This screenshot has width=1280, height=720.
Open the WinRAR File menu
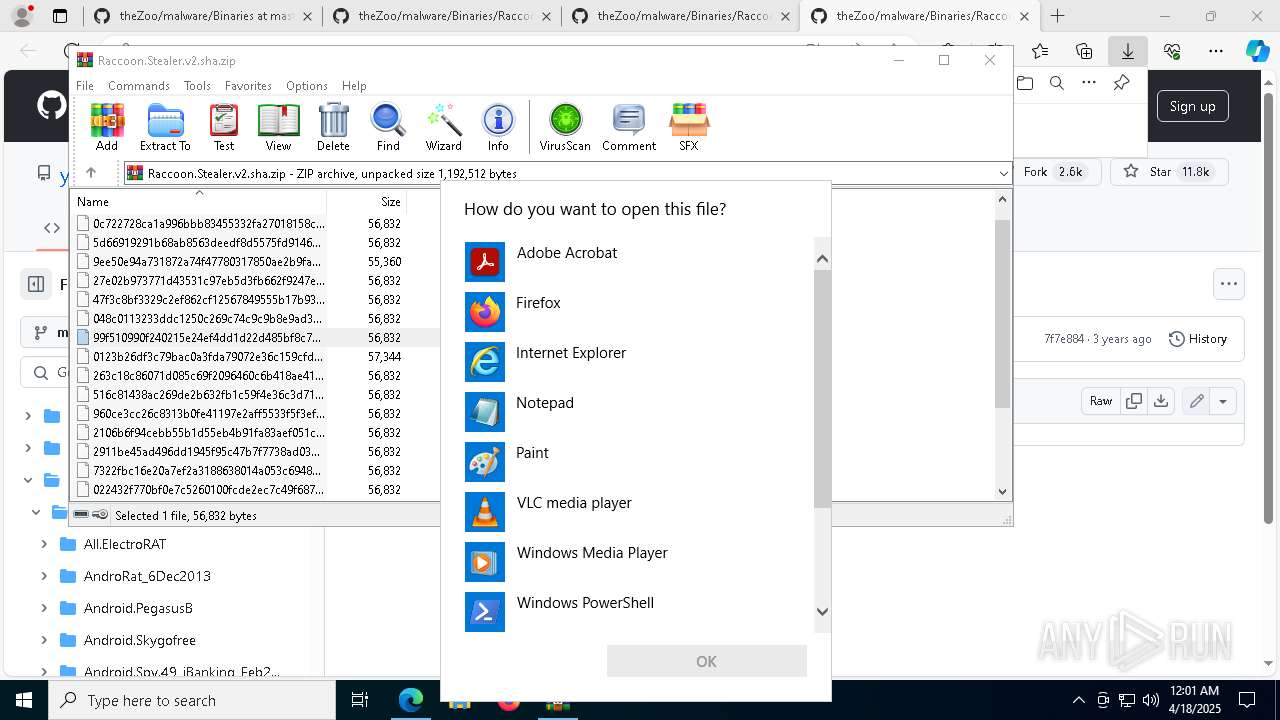click(x=85, y=86)
